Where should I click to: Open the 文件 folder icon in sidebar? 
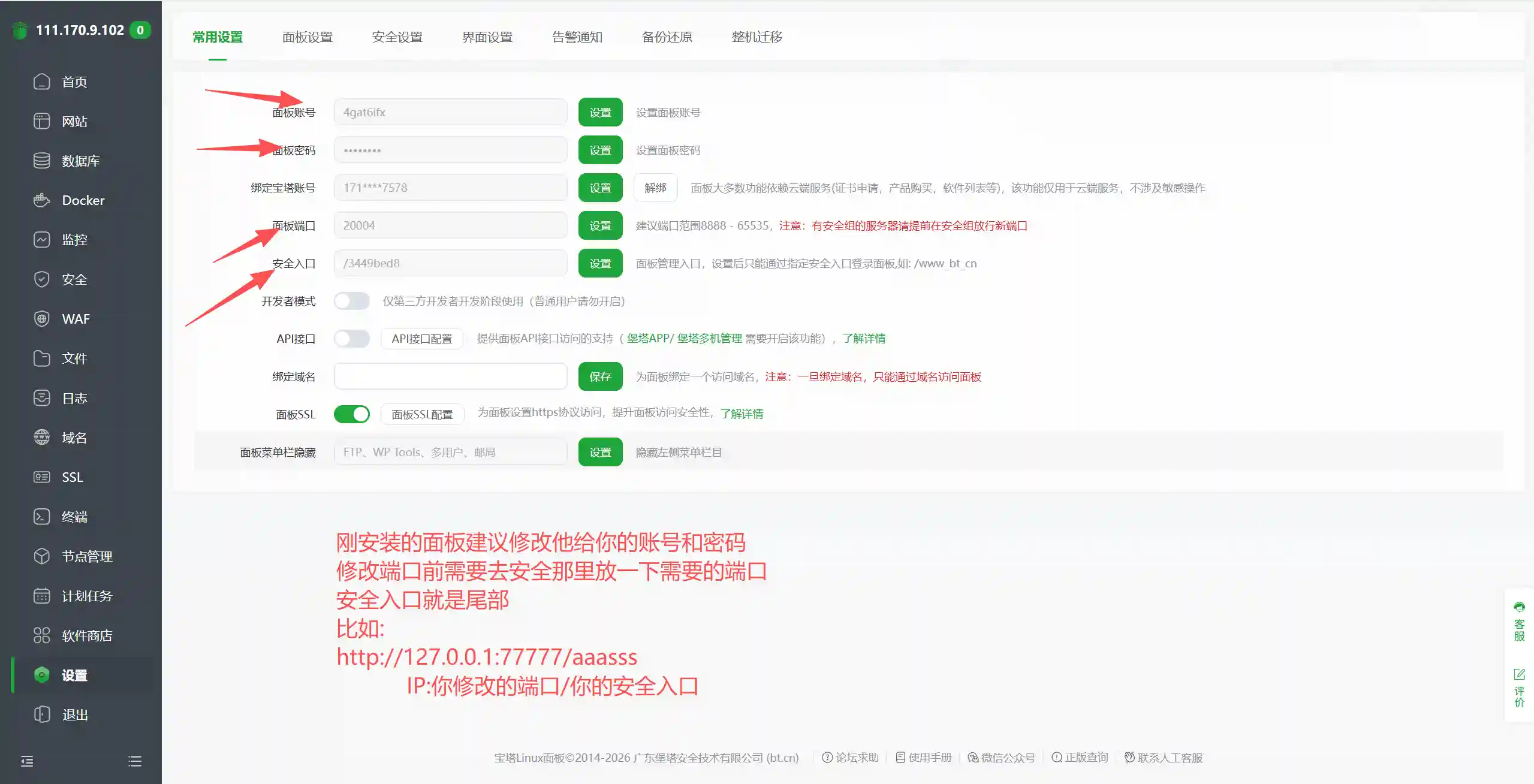click(x=41, y=358)
